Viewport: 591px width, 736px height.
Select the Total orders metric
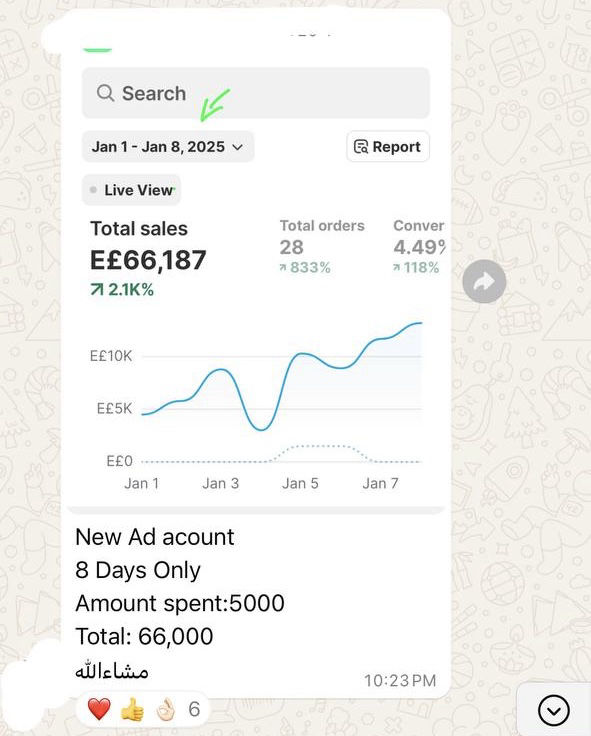click(322, 246)
